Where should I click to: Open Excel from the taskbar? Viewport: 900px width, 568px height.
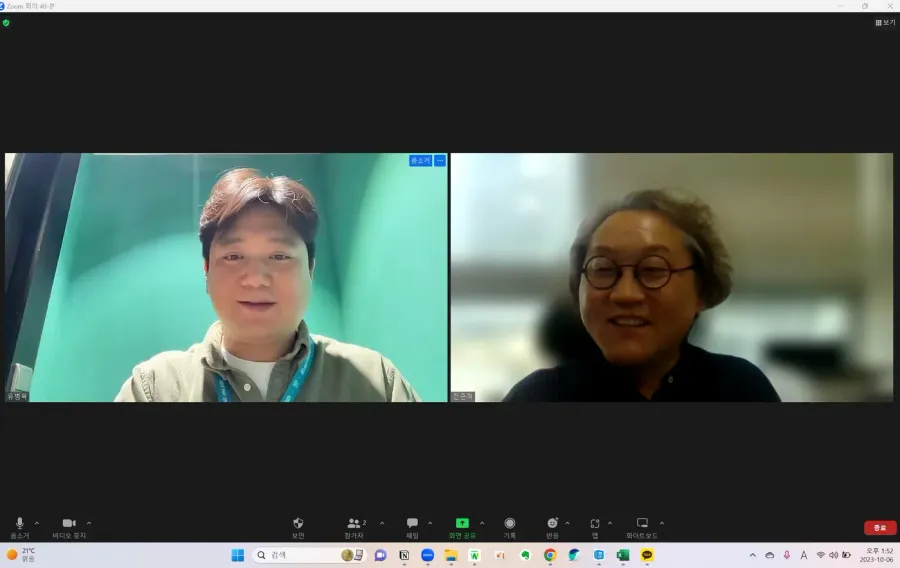[x=623, y=555]
